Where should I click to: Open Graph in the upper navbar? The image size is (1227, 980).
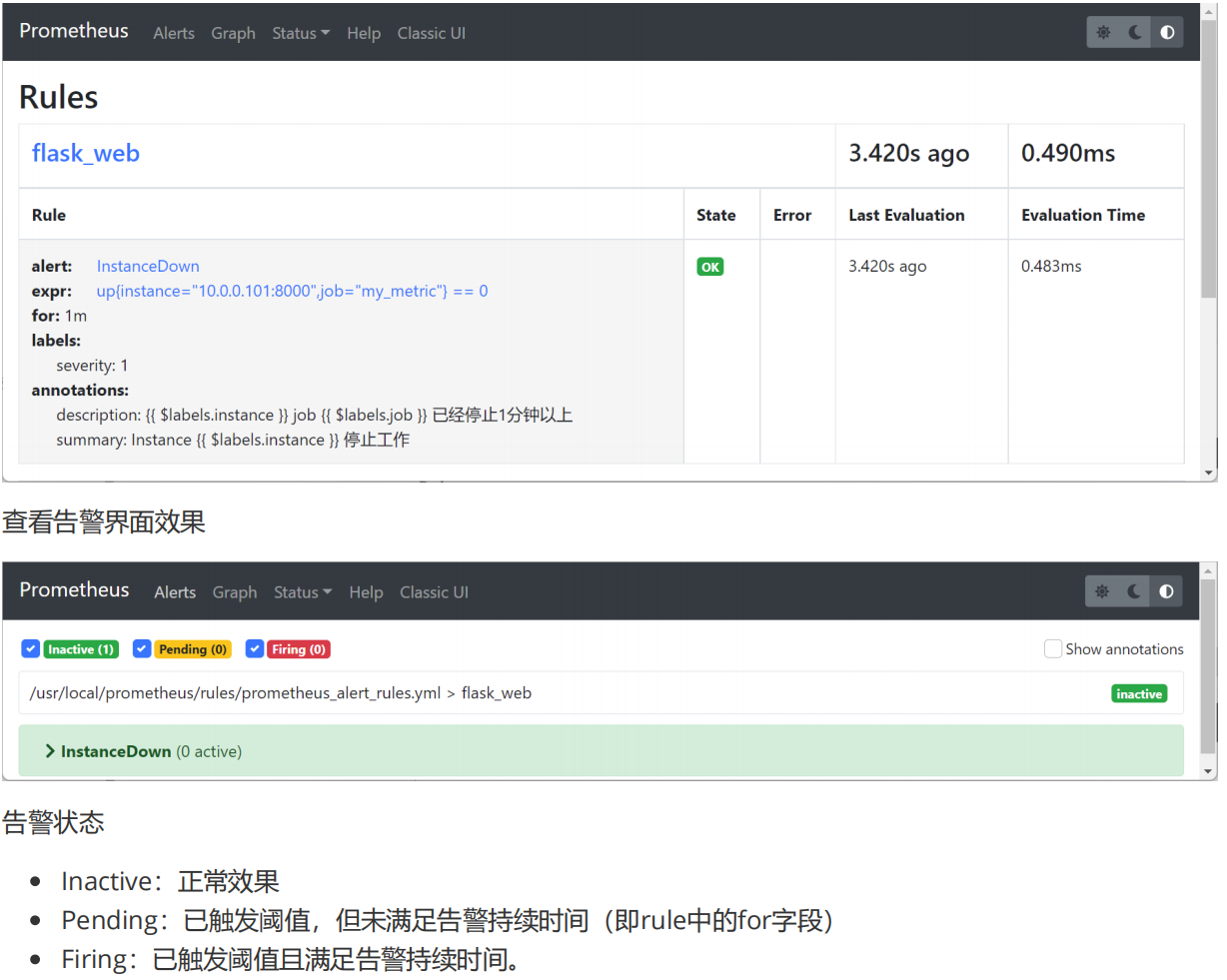coord(233,33)
